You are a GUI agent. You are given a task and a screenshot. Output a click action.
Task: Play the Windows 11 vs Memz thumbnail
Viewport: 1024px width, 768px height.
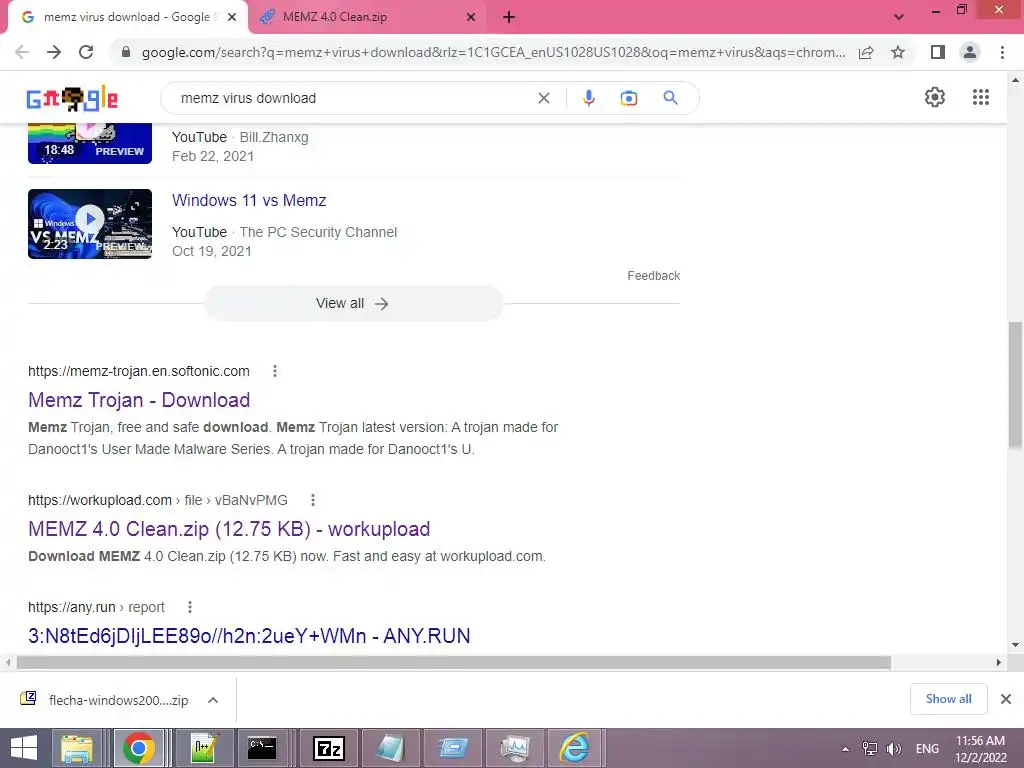click(90, 224)
